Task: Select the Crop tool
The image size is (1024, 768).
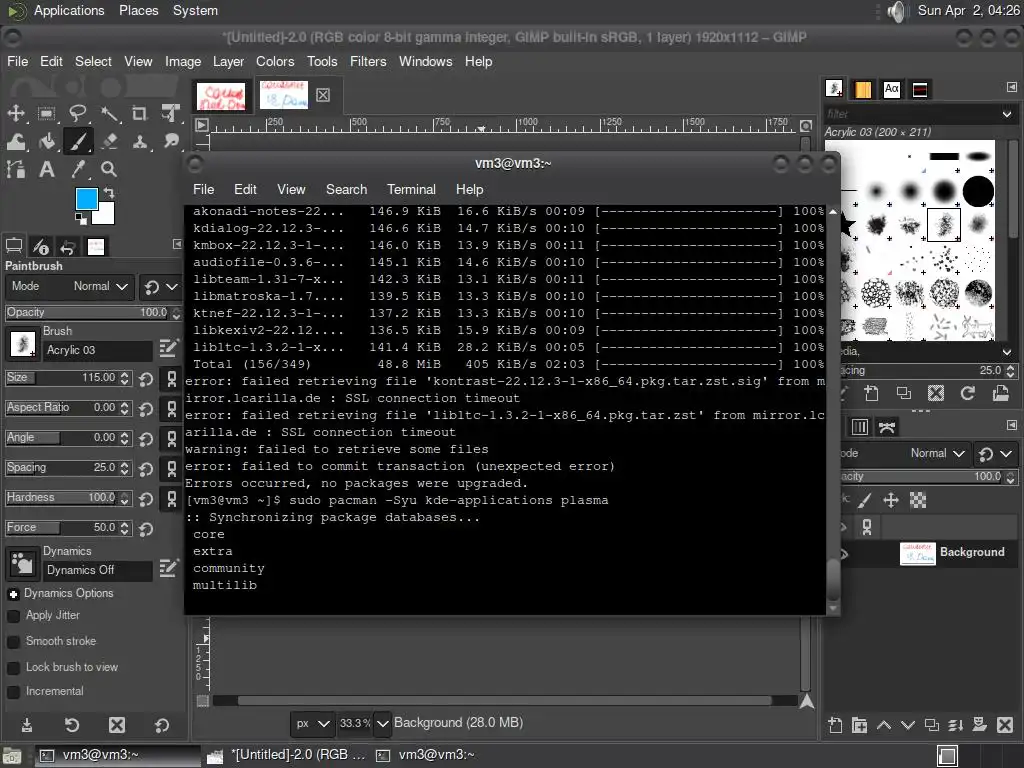Action: coord(140,113)
